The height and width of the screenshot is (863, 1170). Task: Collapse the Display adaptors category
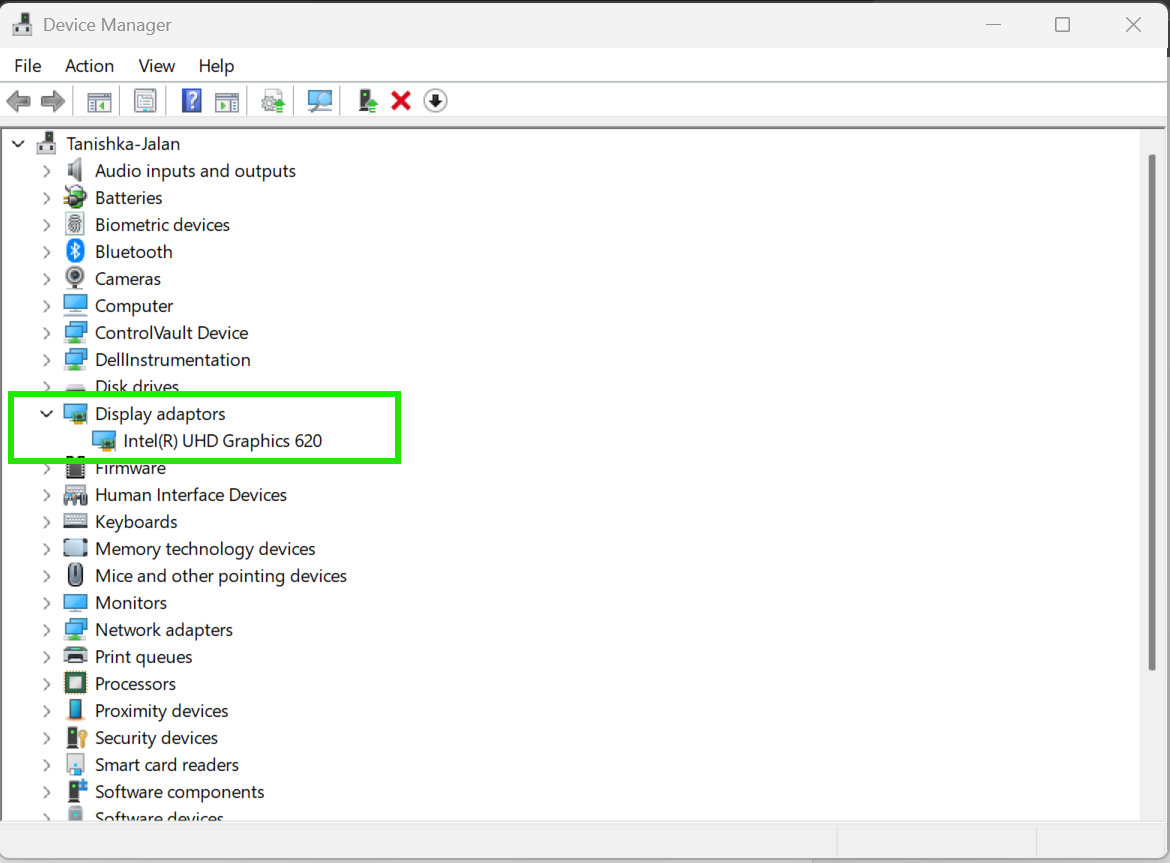(x=46, y=413)
